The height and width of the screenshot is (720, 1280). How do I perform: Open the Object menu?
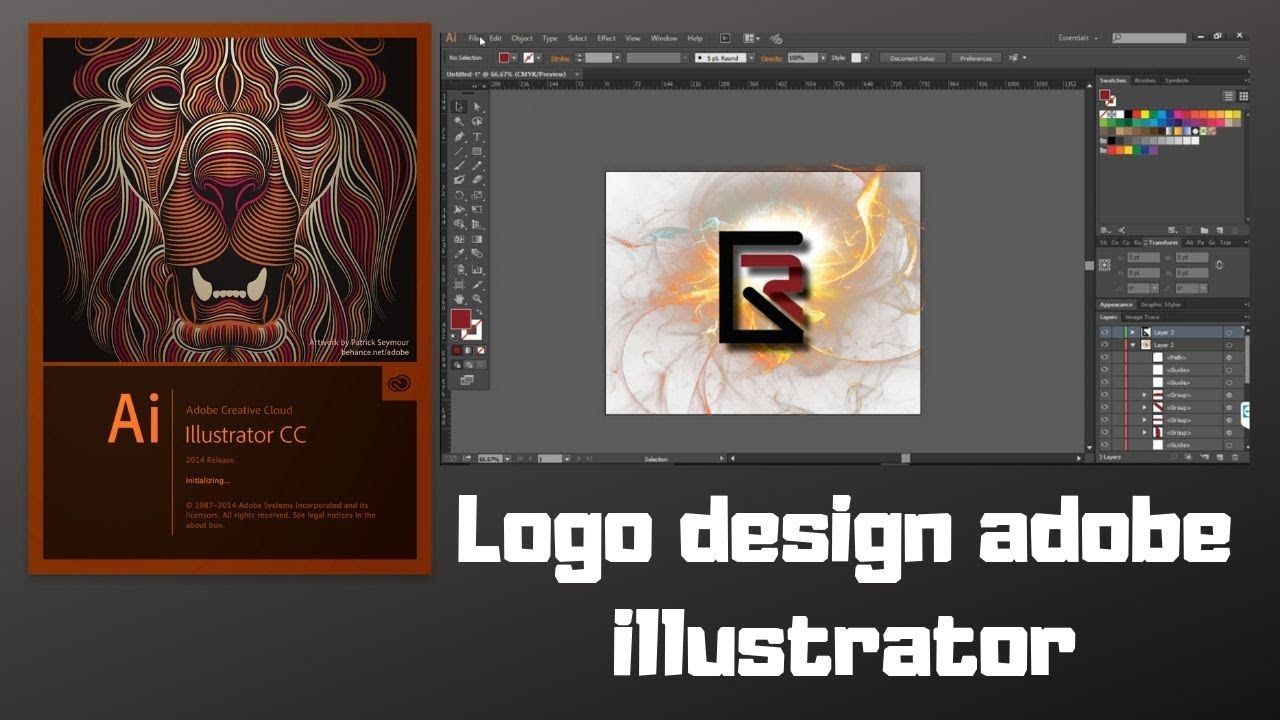coord(522,38)
